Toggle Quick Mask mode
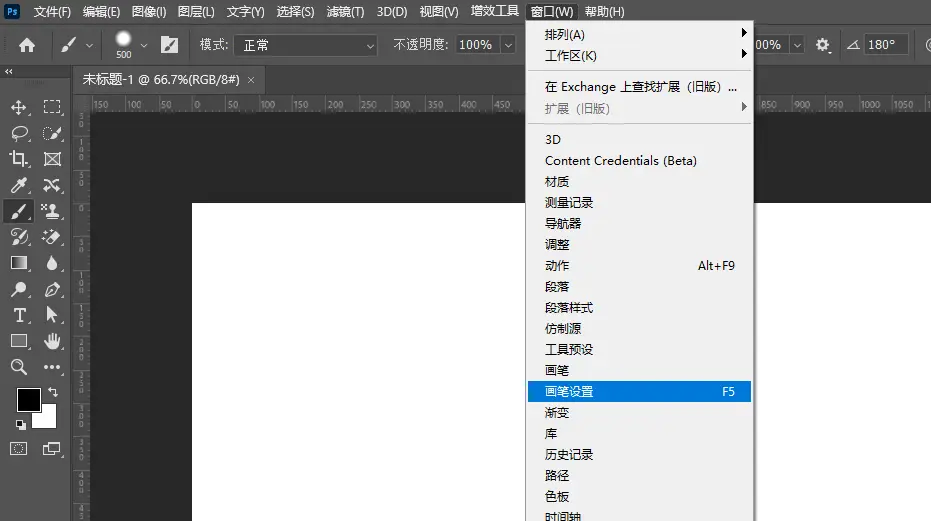 18,449
